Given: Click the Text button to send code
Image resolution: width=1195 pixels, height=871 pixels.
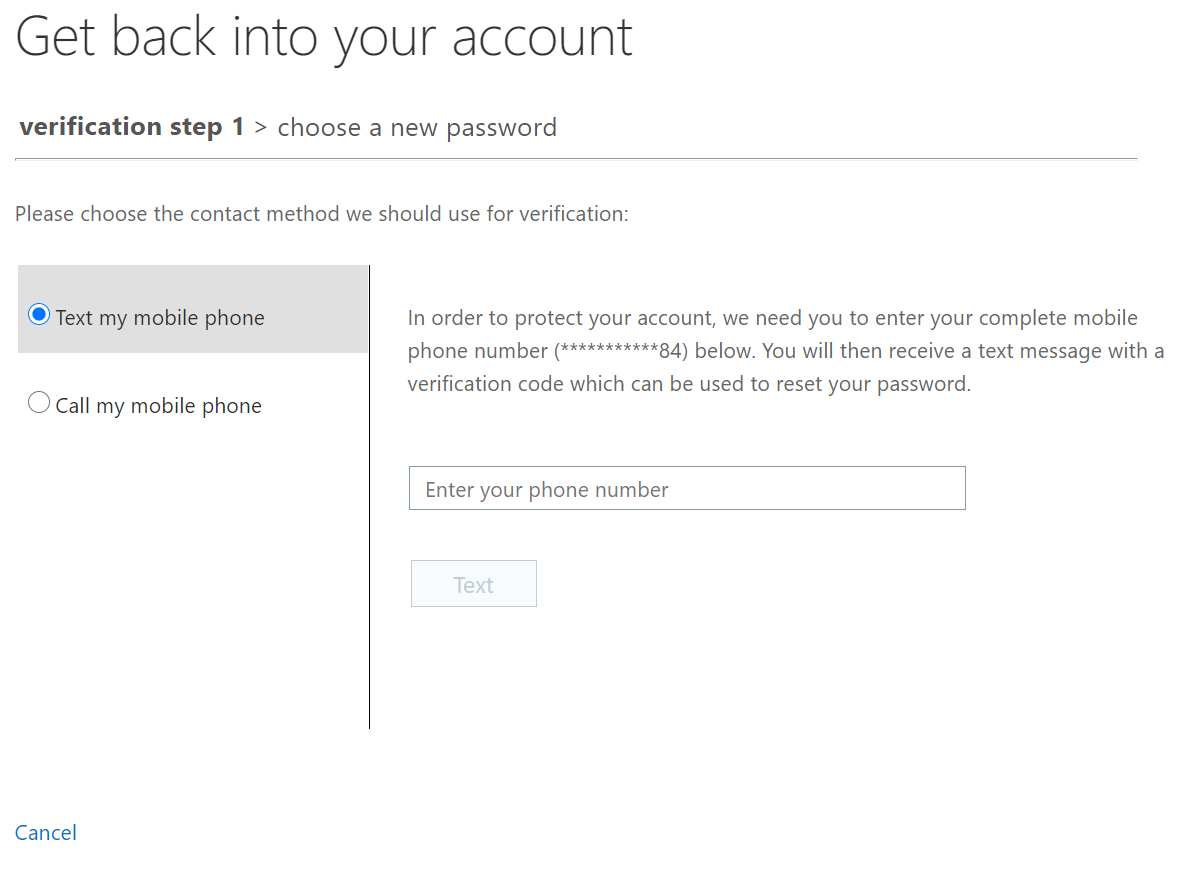Looking at the screenshot, I should click(474, 584).
